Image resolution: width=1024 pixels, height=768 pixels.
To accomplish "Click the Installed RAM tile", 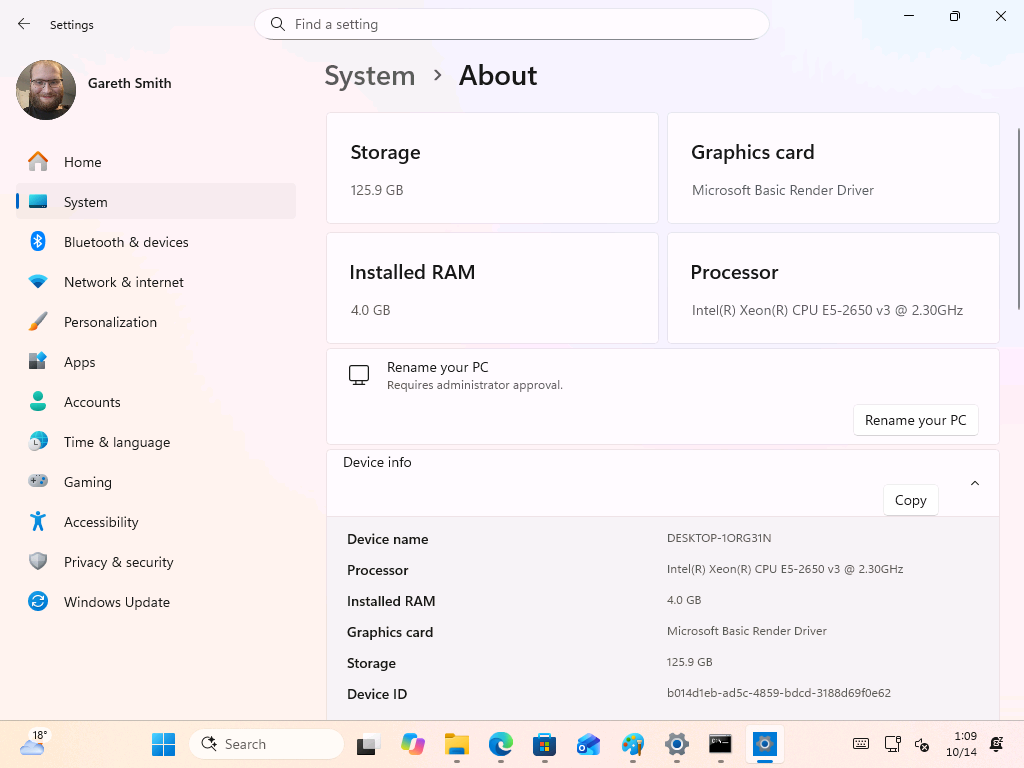I will click(492, 288).
